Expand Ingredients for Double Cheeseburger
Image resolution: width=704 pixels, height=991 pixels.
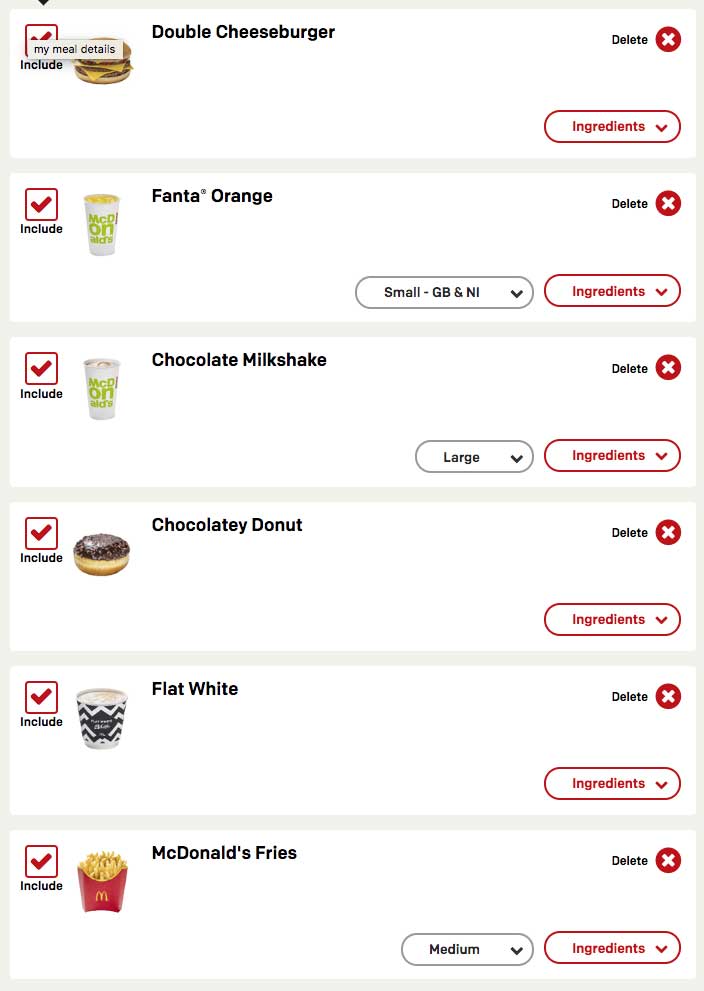(x=612, y=127)
